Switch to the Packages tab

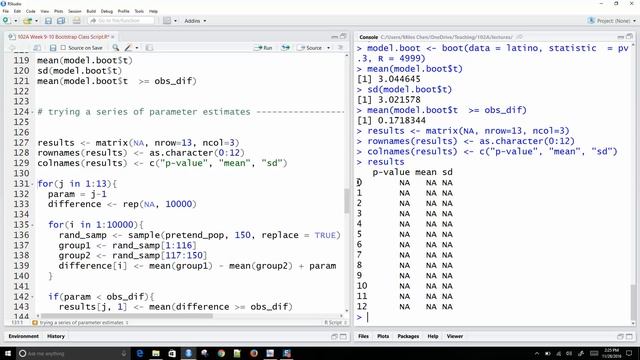click(x=408, y=336)
